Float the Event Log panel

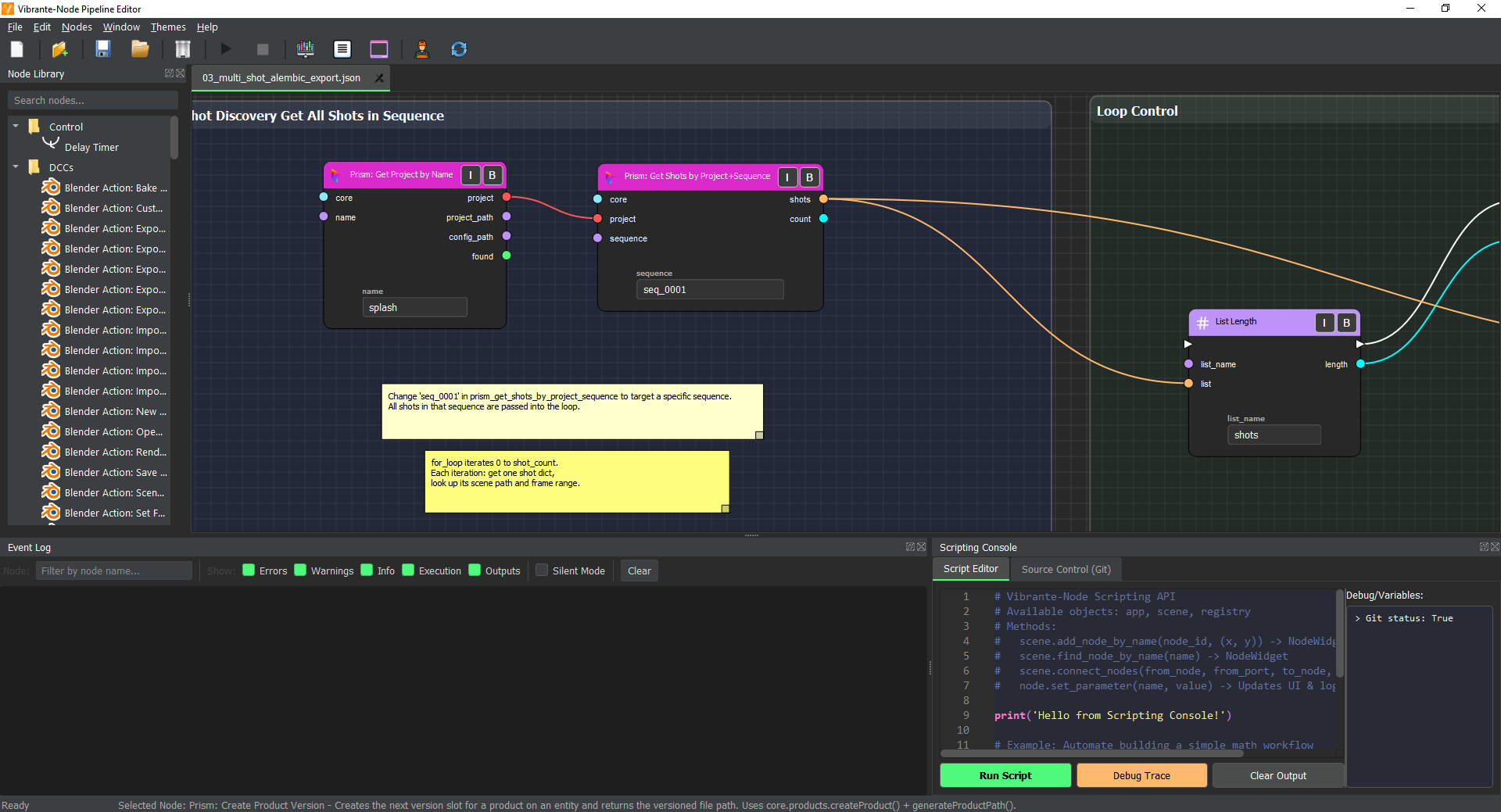coord(910,547)
